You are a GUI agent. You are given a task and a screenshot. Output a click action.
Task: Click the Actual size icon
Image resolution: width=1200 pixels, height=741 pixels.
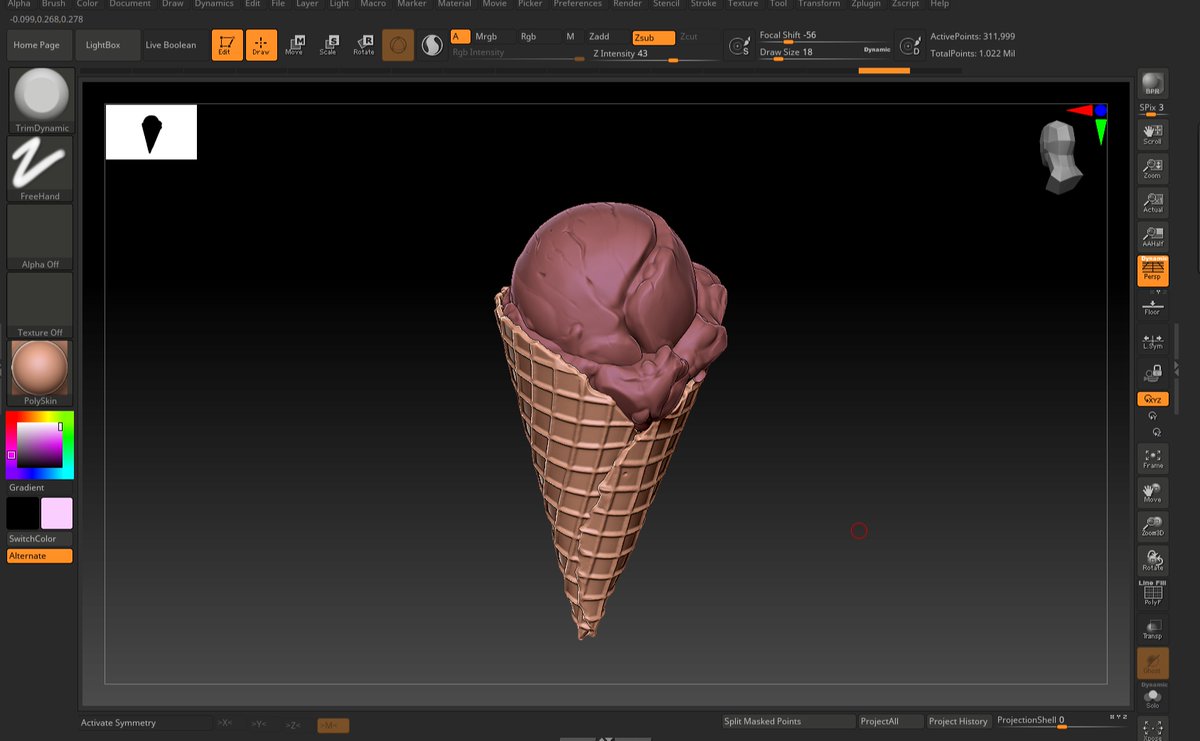(1153, 203)
